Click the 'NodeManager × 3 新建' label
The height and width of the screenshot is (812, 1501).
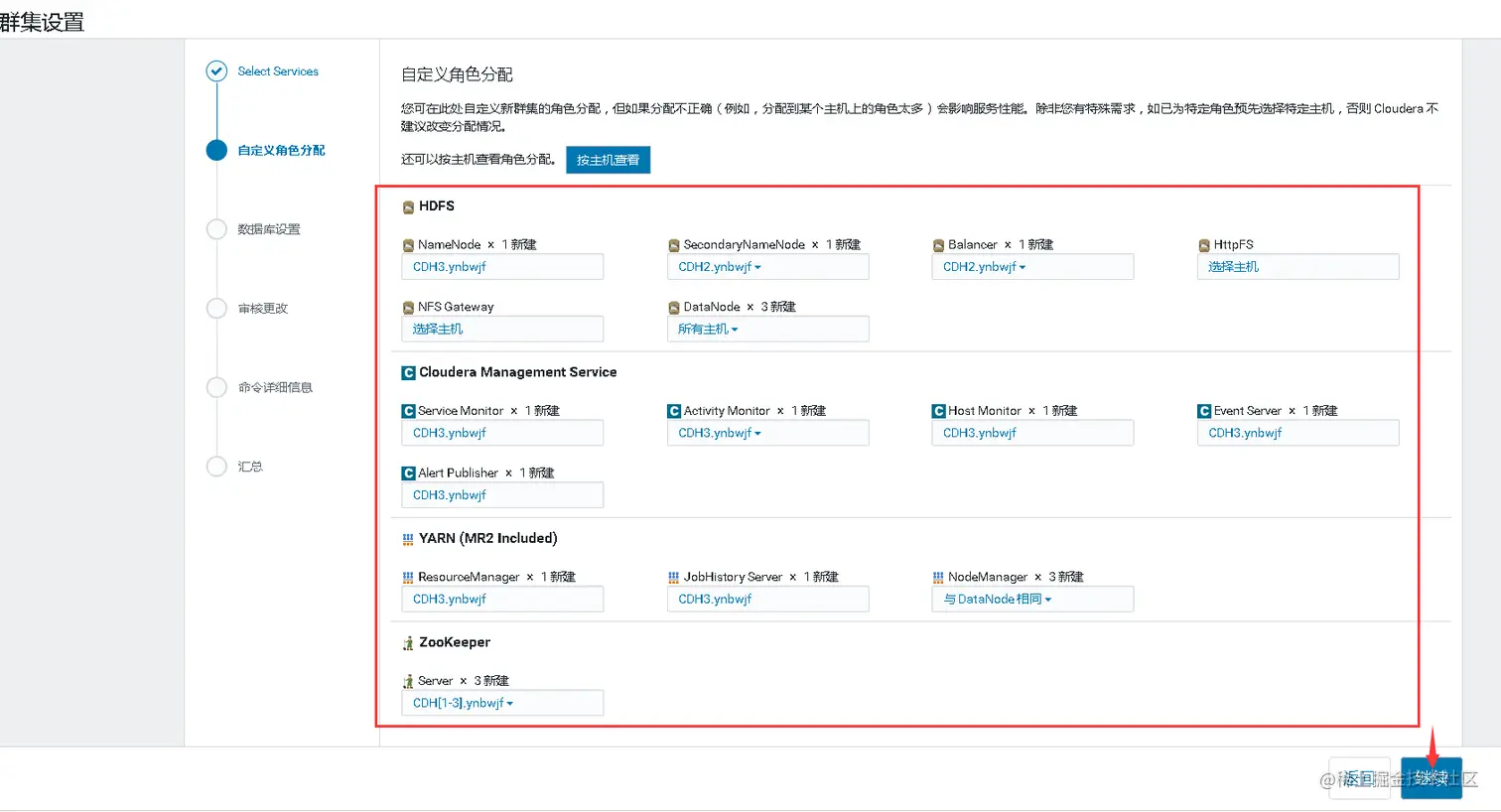coord(1016,577)
